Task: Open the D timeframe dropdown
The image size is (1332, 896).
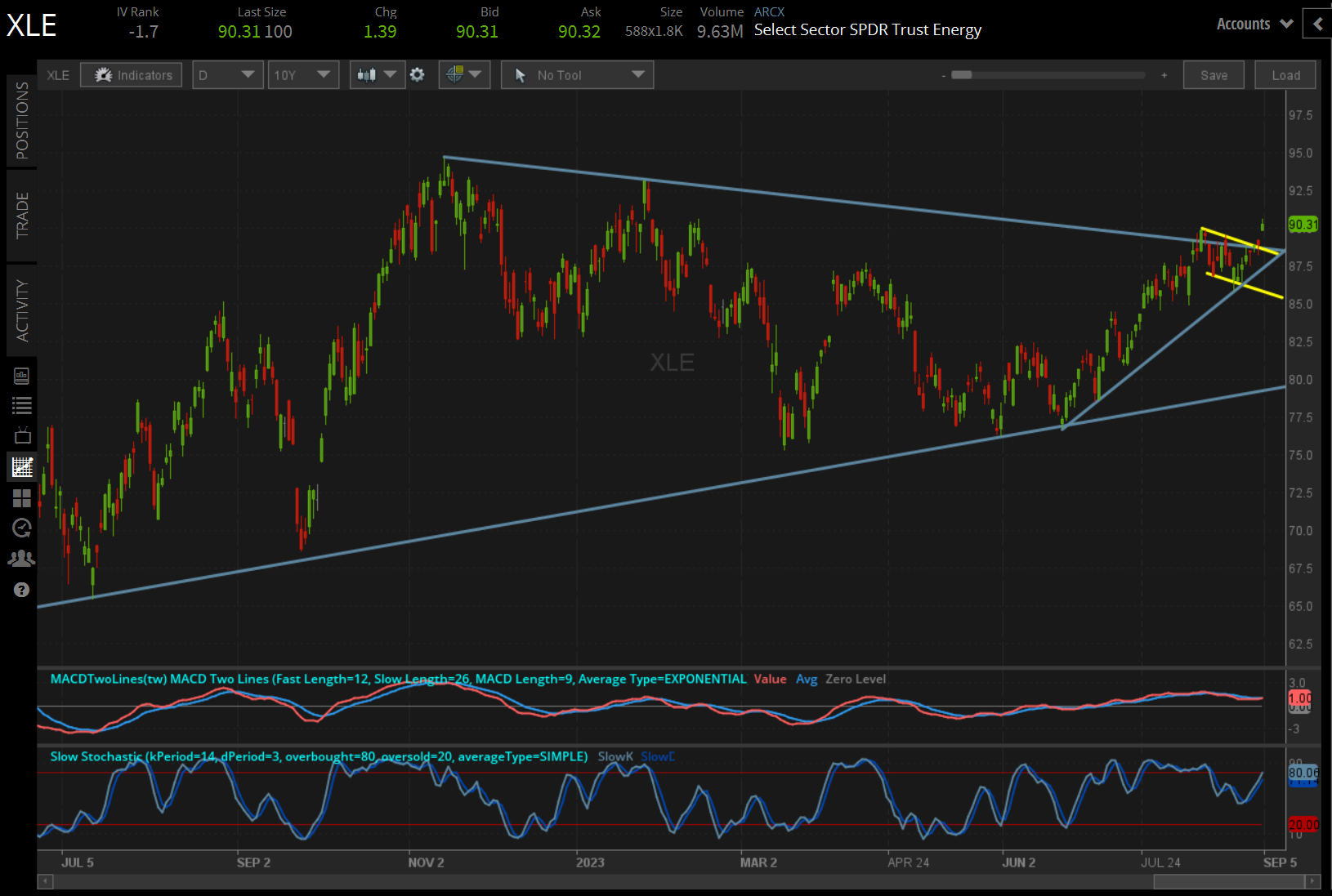Action: (x=227, y=74)
